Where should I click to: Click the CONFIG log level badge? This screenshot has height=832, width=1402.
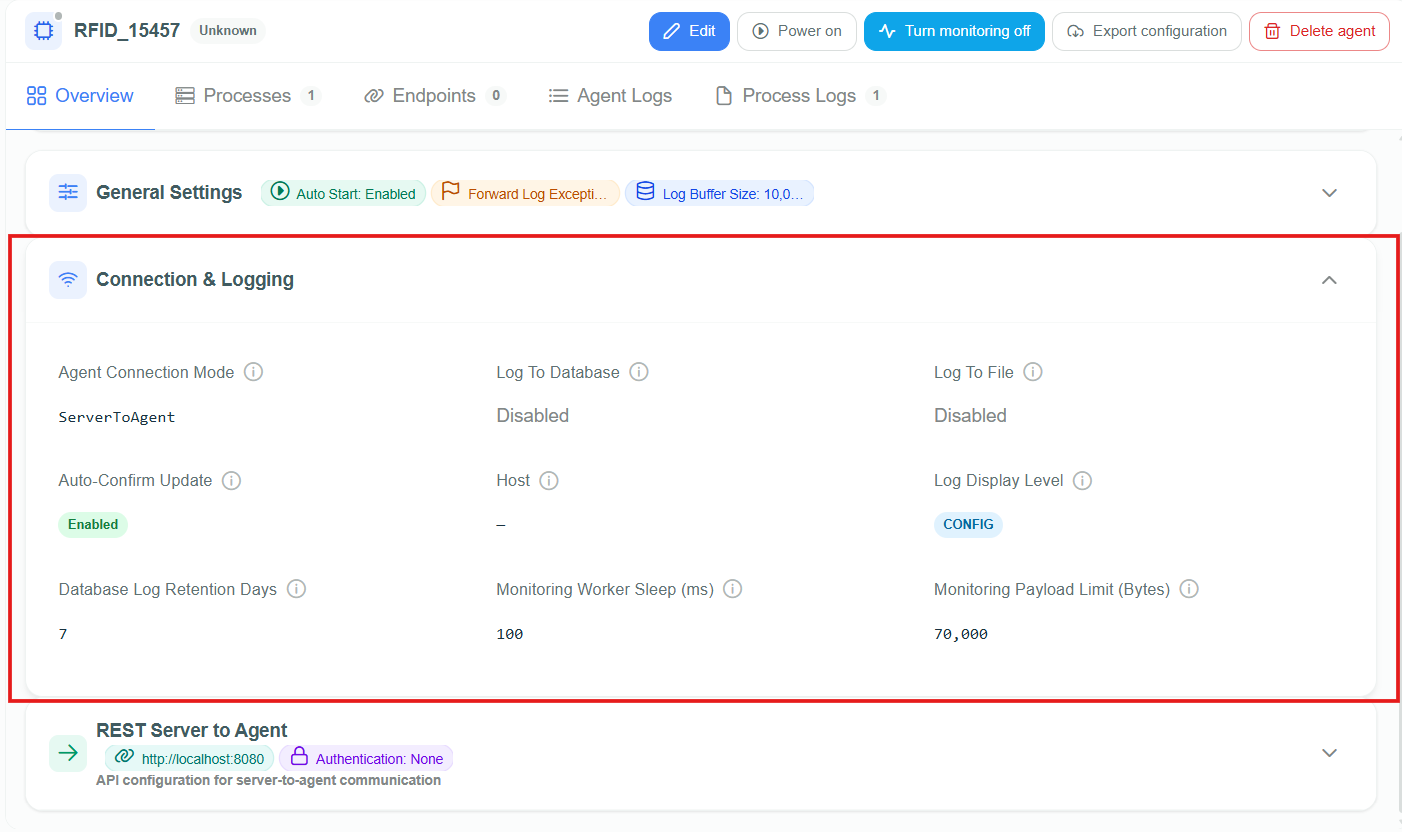pyautogui.click(x=968, y=525)
